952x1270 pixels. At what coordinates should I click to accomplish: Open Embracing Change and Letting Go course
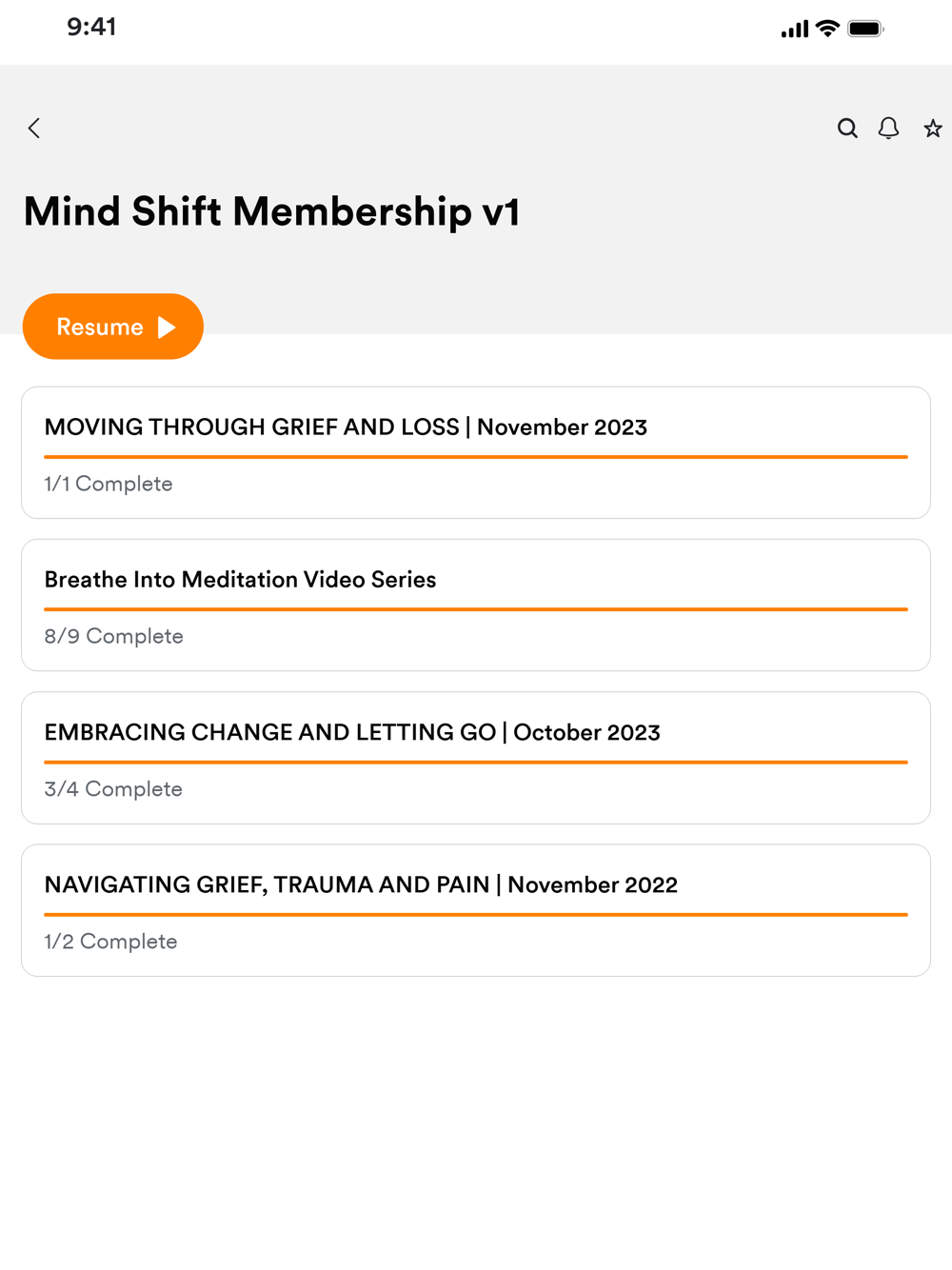(476, 758)
